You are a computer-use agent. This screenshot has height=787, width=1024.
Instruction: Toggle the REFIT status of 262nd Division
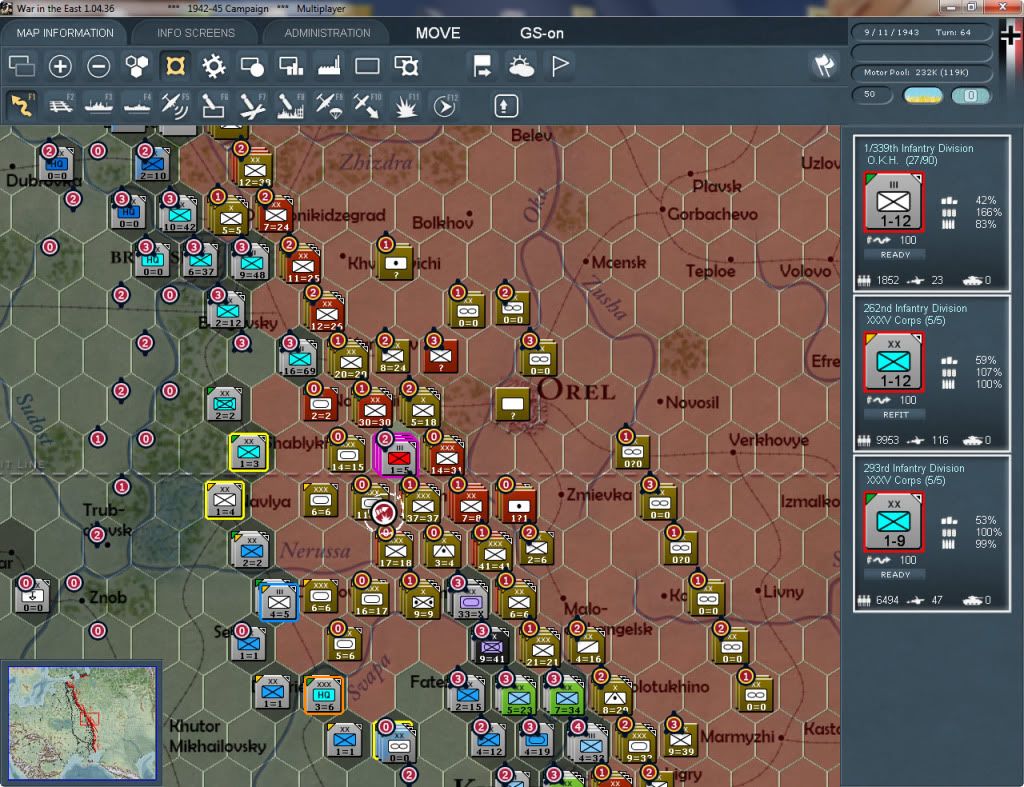click(895, 415)
